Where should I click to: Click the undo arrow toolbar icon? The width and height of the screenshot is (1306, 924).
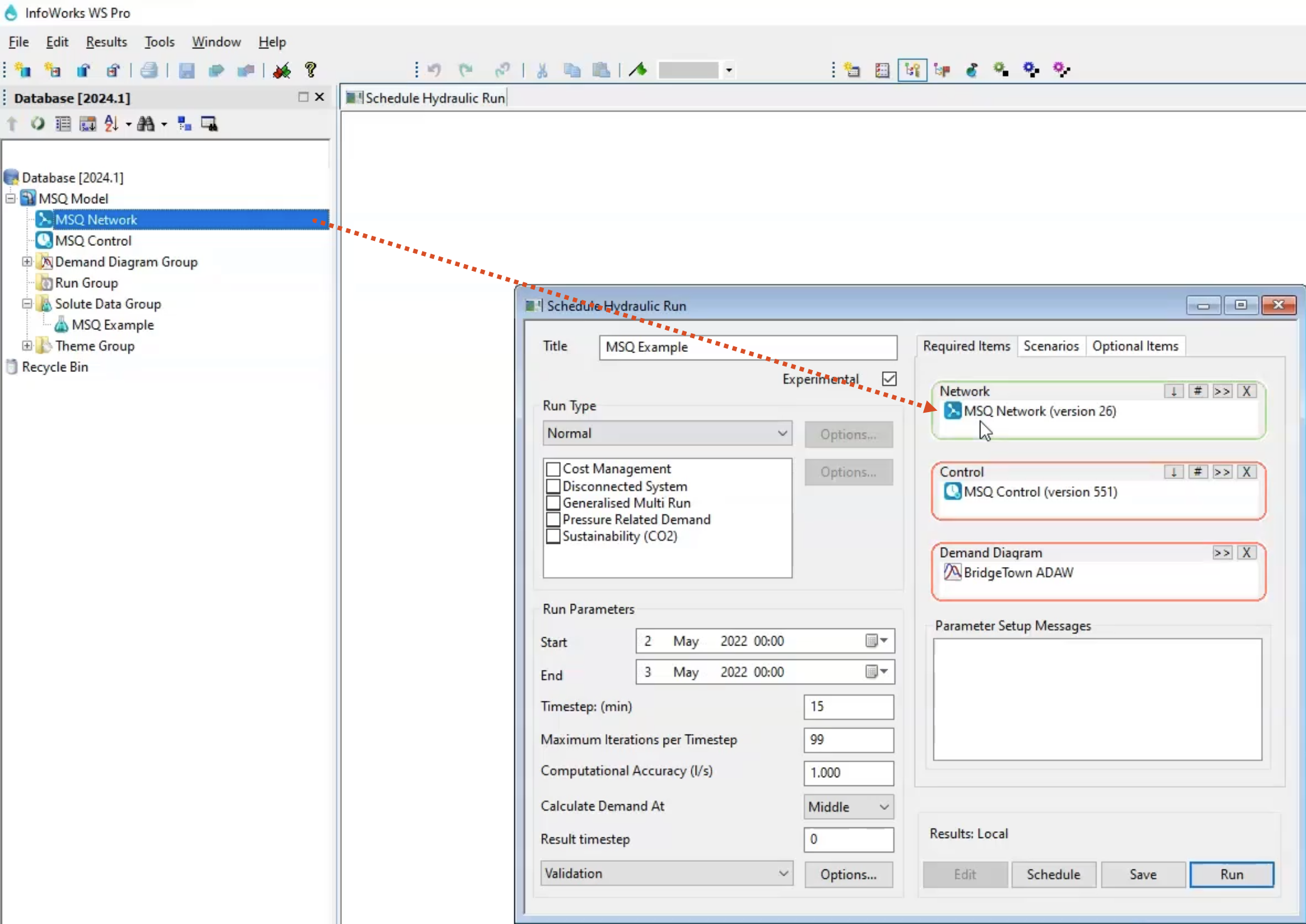pyautogui.click(x=434, y=70)
